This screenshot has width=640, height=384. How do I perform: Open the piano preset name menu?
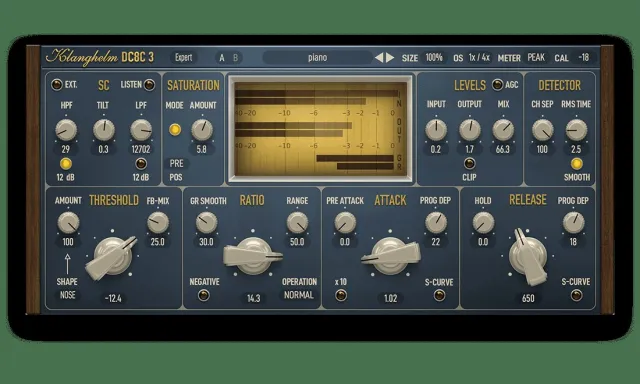(x=317, y=58)
